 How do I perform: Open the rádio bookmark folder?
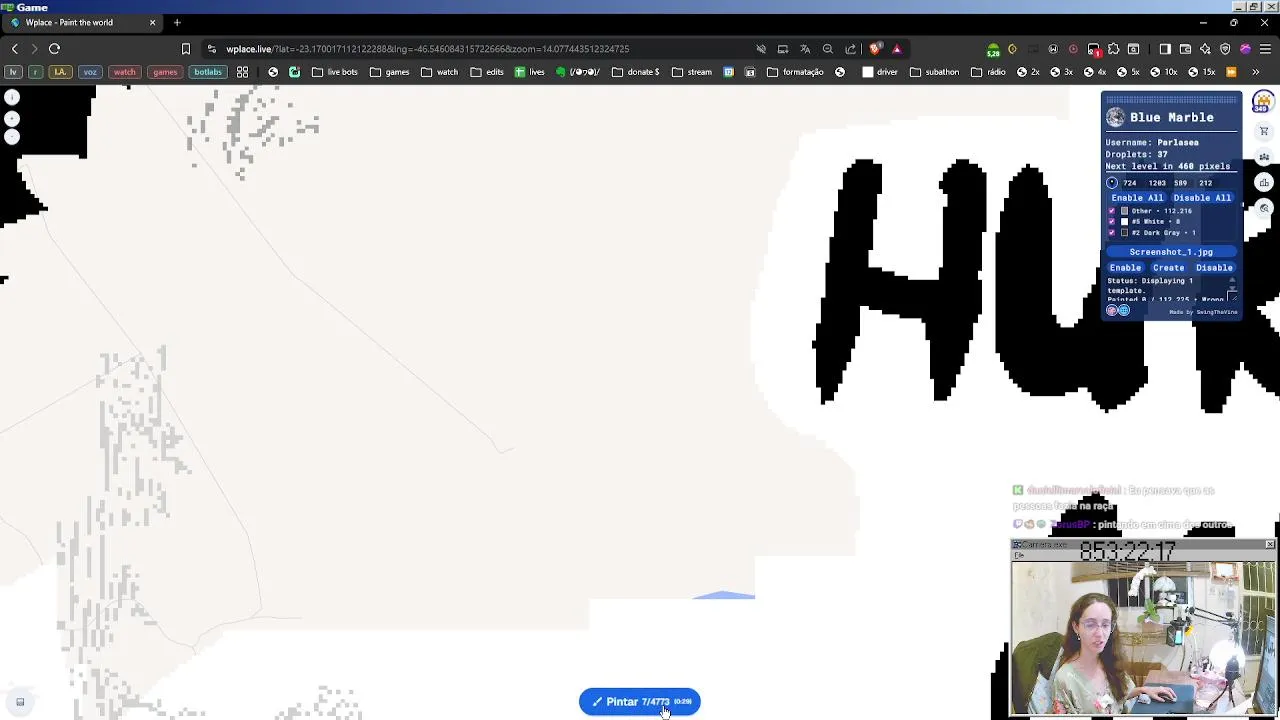988,72
